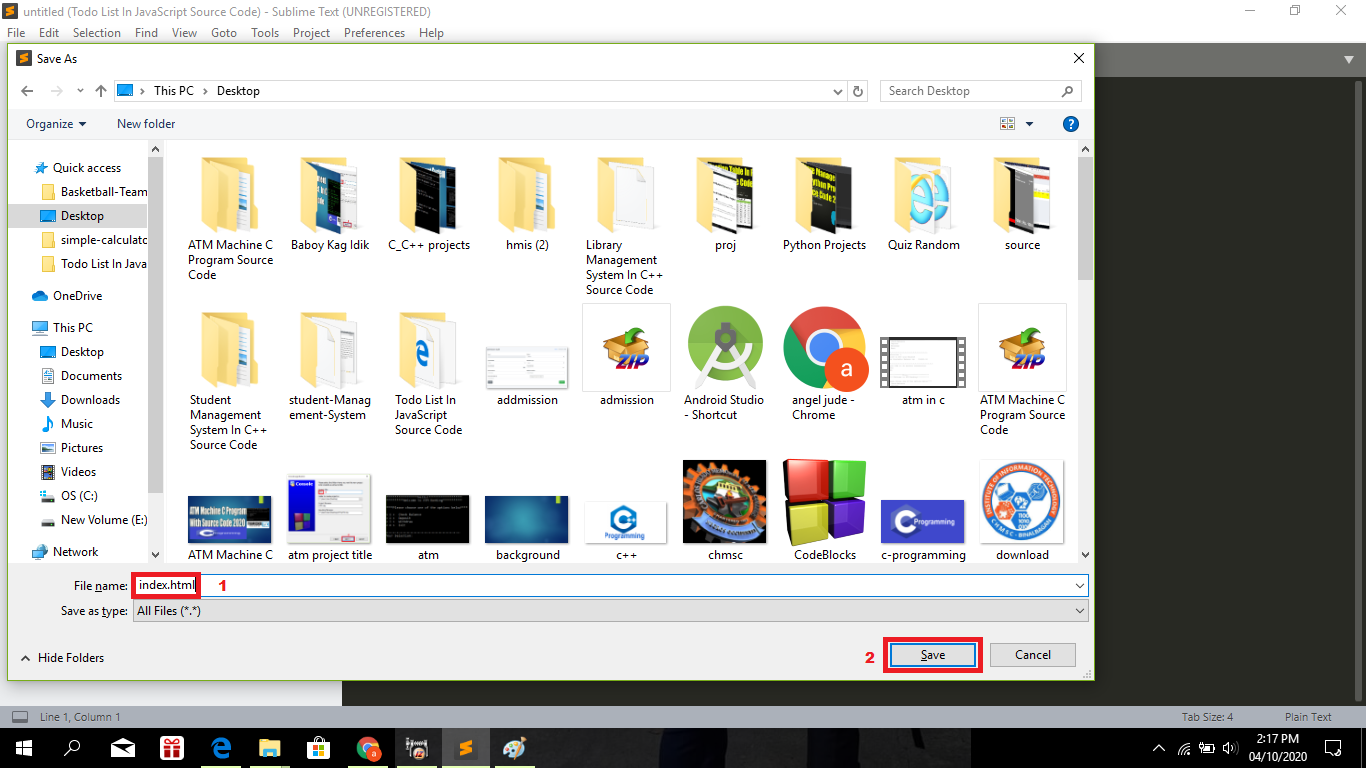Open the Sublime Text taskbar icon
Viewport: 1366px width, 768px height.
point(465,748)
